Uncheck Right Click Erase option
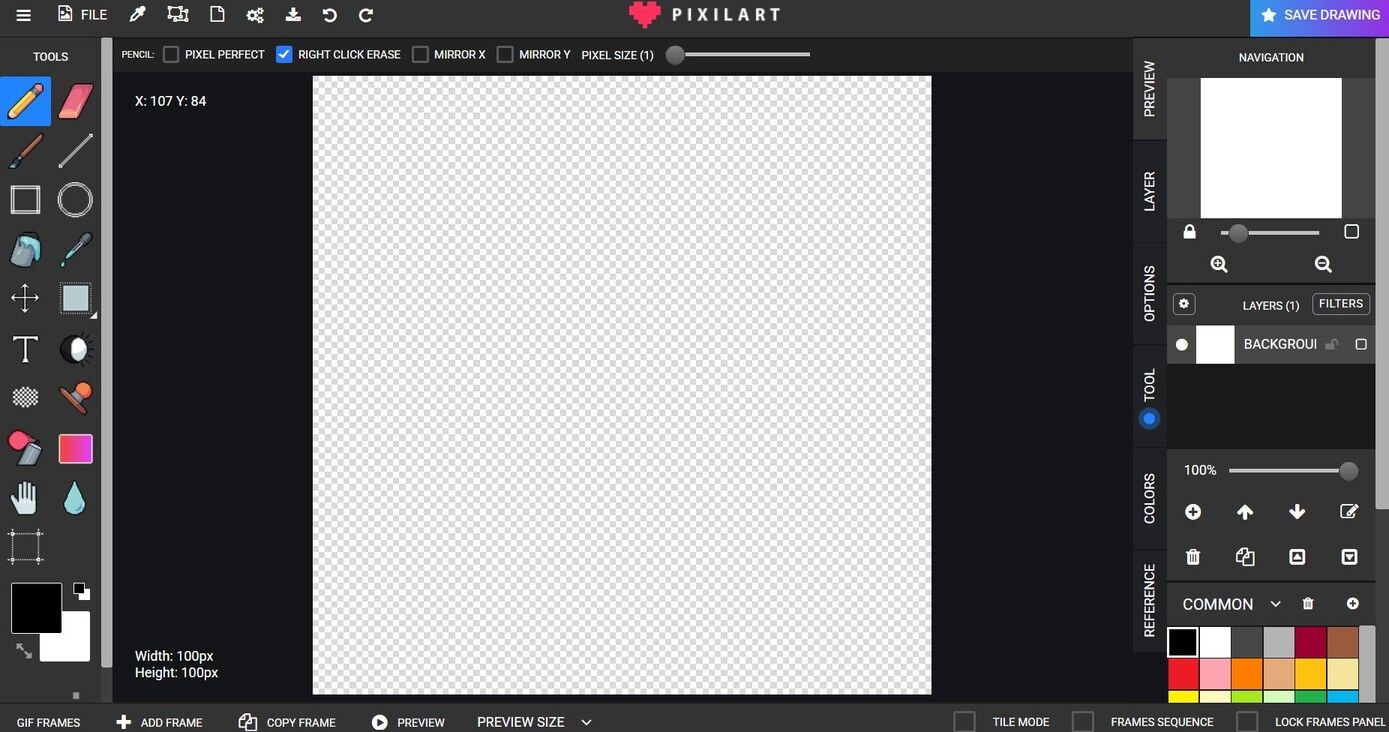Image resolution: width=1389 pixels, height=732 pixels. coord(284,54)
